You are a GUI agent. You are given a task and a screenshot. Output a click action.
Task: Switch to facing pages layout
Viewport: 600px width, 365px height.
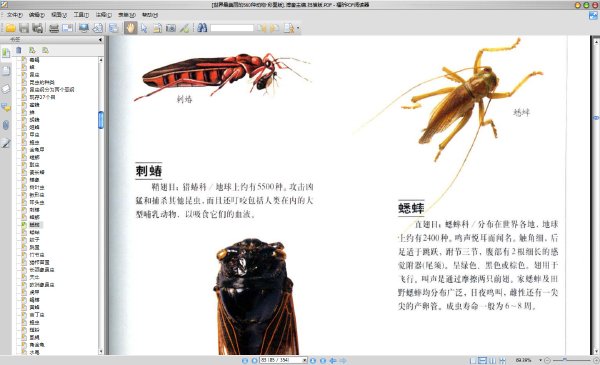(492, 360)
